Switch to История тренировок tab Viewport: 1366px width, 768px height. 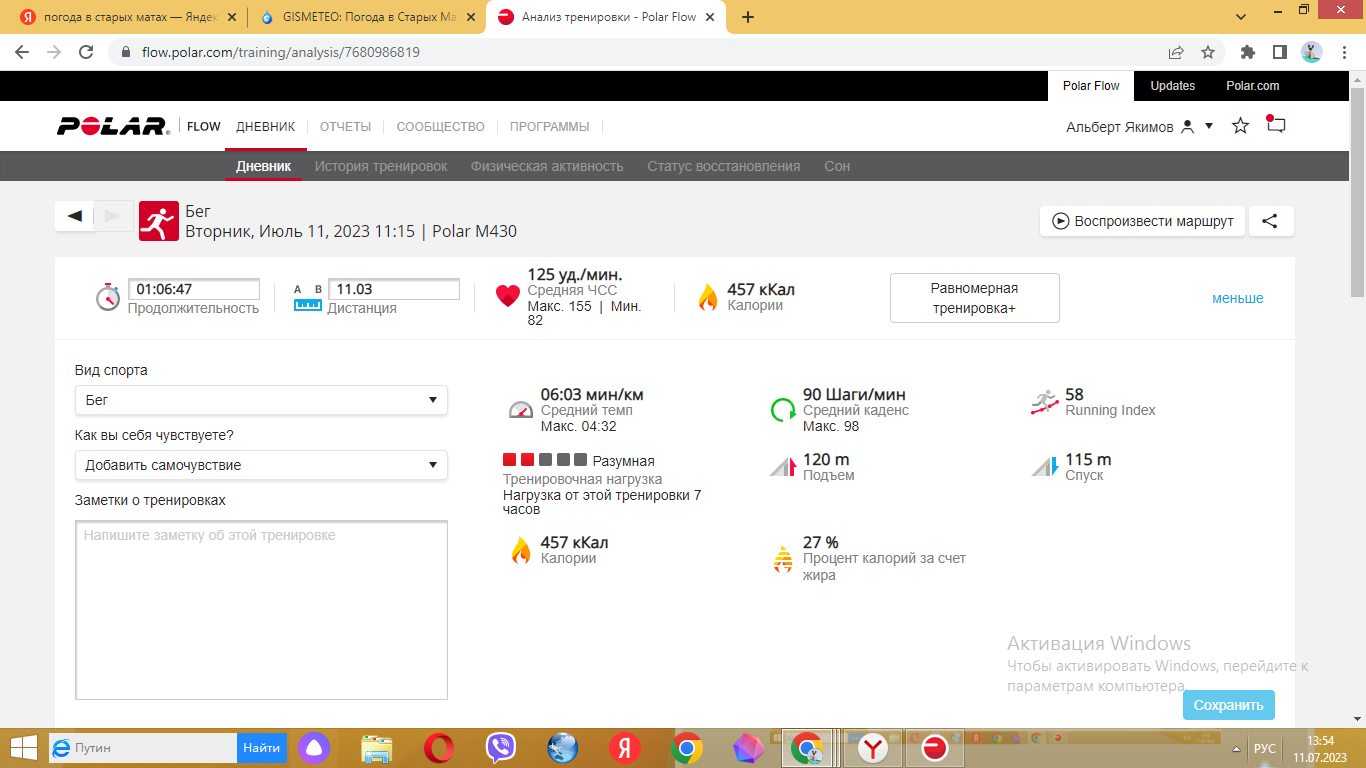[381, 166]
